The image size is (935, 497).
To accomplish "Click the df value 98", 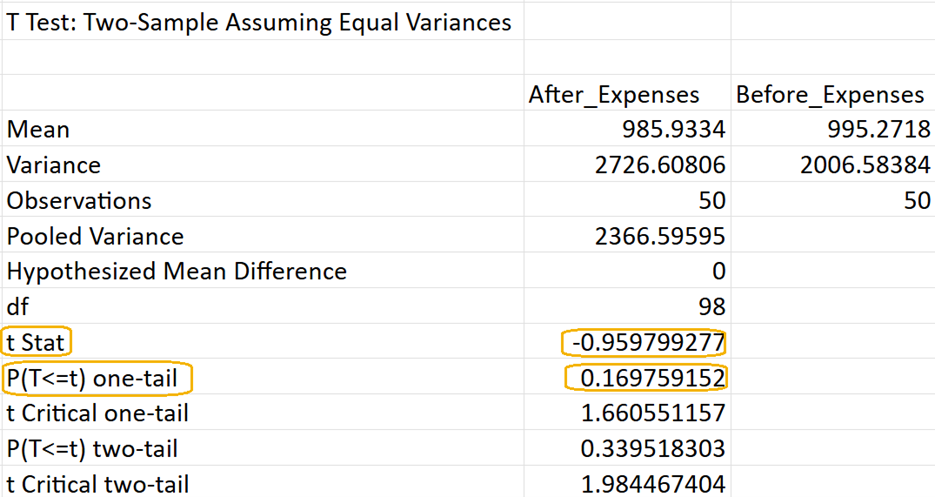I will pyautogui.click(x=711, y=307).
